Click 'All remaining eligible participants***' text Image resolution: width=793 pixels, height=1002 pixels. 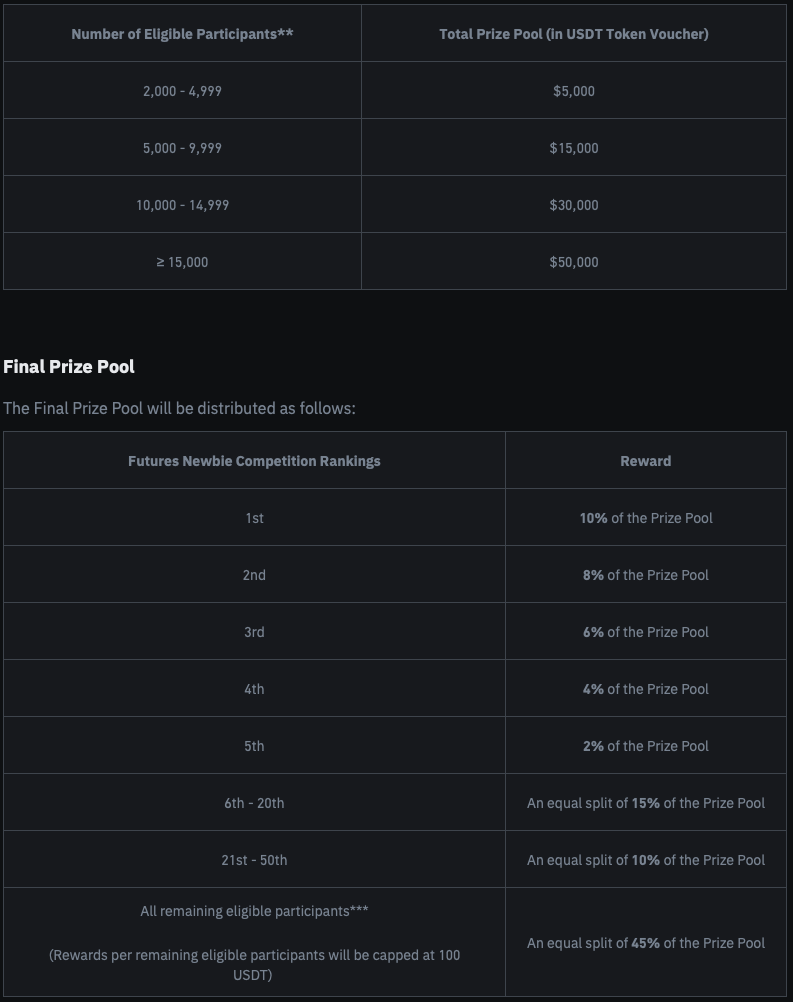(254, 911)
